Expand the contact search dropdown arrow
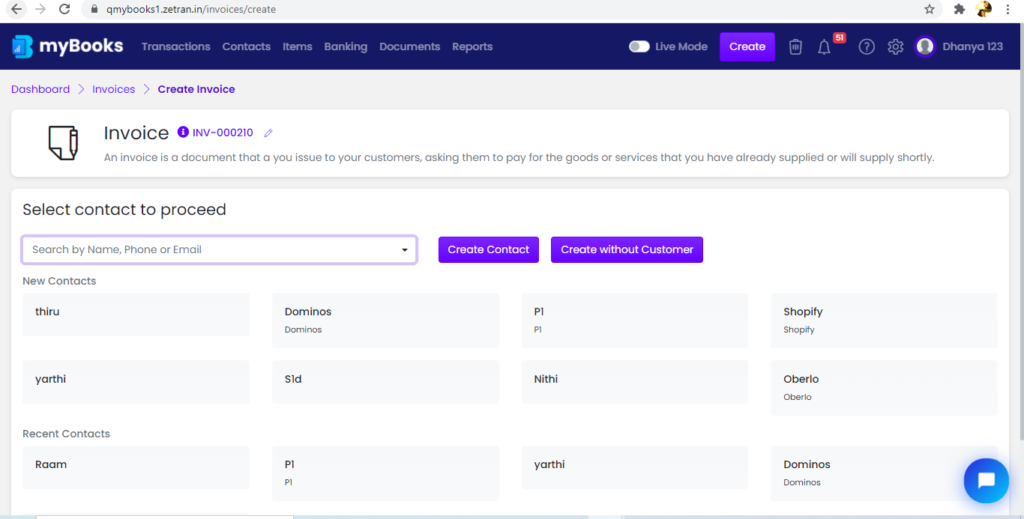Screen dimensions: 1024x519 coord(404,250)
